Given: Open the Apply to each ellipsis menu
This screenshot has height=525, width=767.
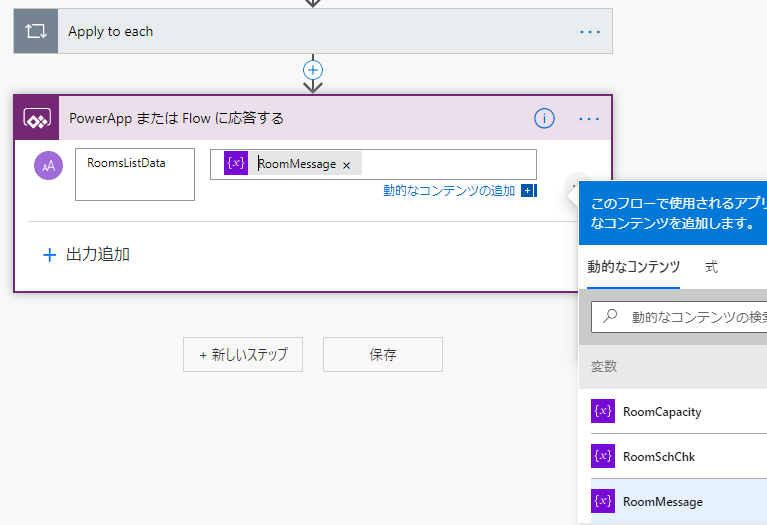Looking at the screenshot, I should click(x=589, y=32).
